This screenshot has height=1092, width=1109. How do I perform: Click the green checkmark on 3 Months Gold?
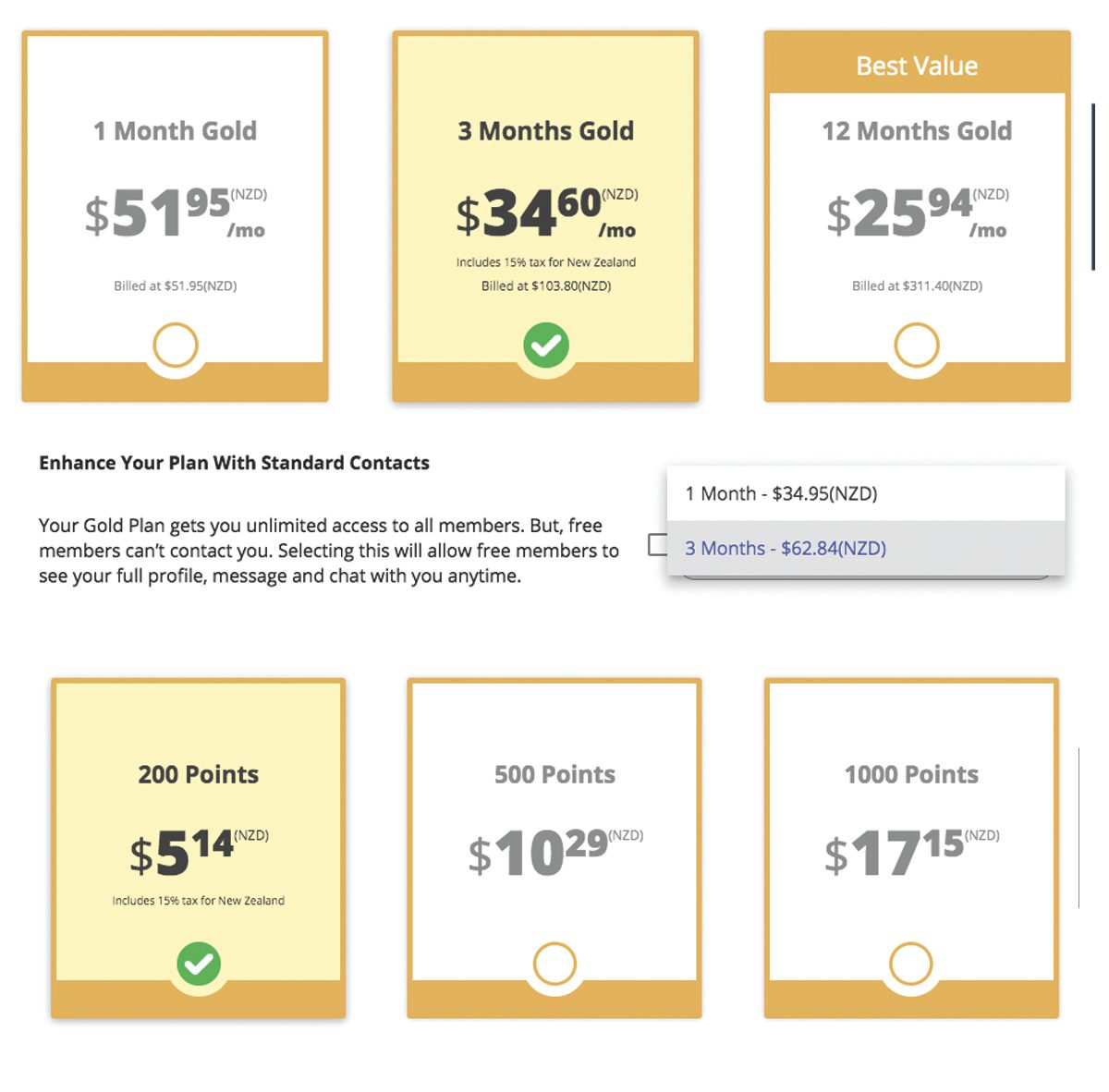(x=546, y=346)
